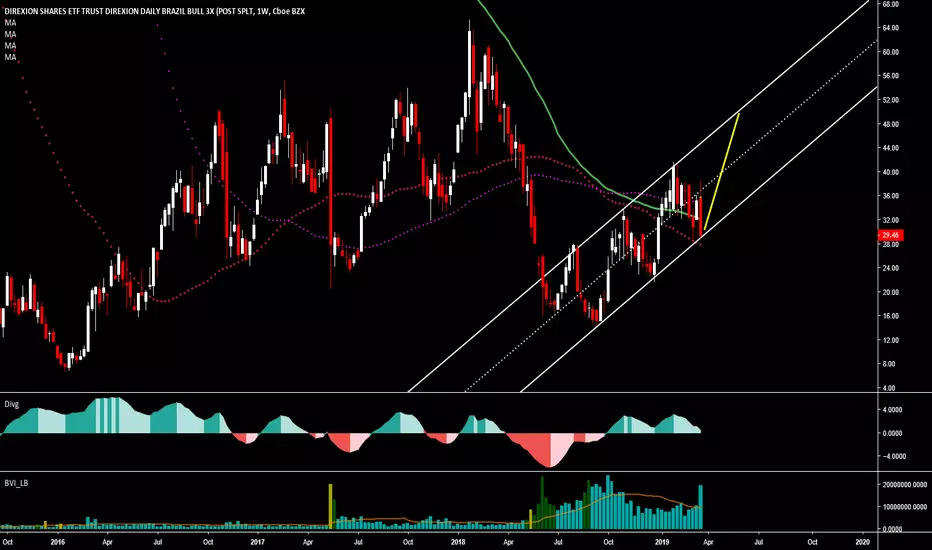Viewport: 932px width, 550px height.
Task: Click the 68.00 price axis label
Action: 890,4
